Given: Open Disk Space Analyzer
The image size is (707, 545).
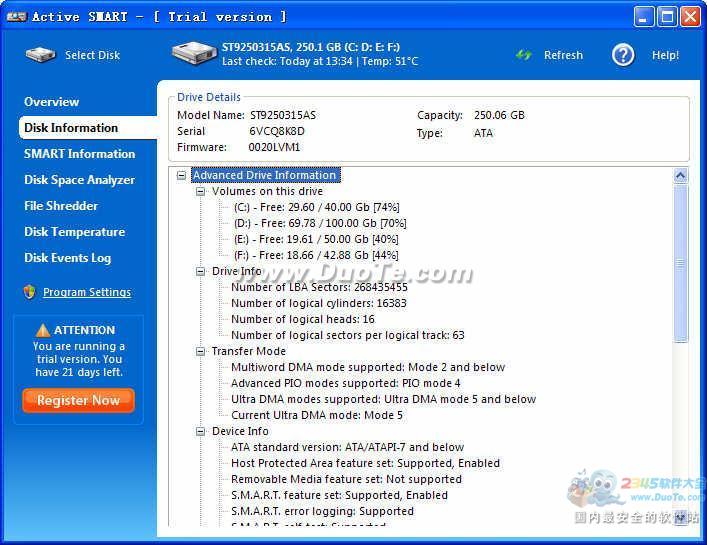Looking at the screenshot, I should [79, 180].
